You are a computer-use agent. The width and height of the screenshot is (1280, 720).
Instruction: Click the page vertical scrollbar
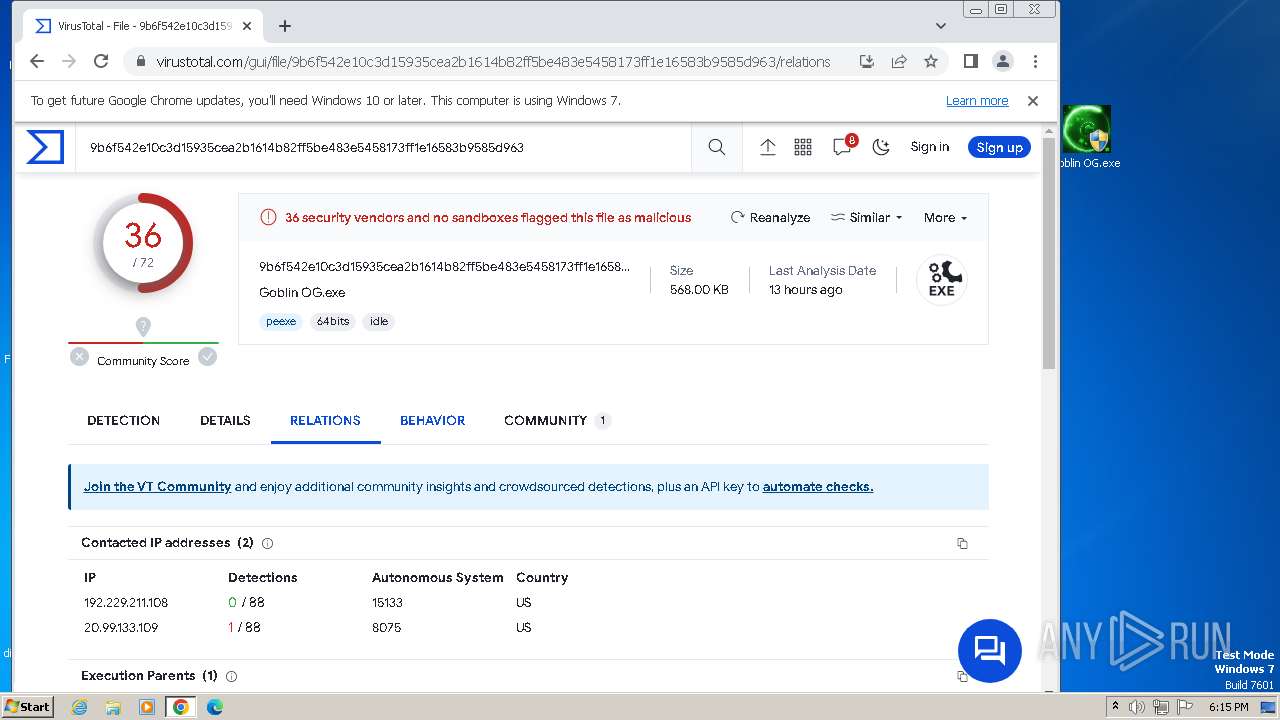point(1049,255)
